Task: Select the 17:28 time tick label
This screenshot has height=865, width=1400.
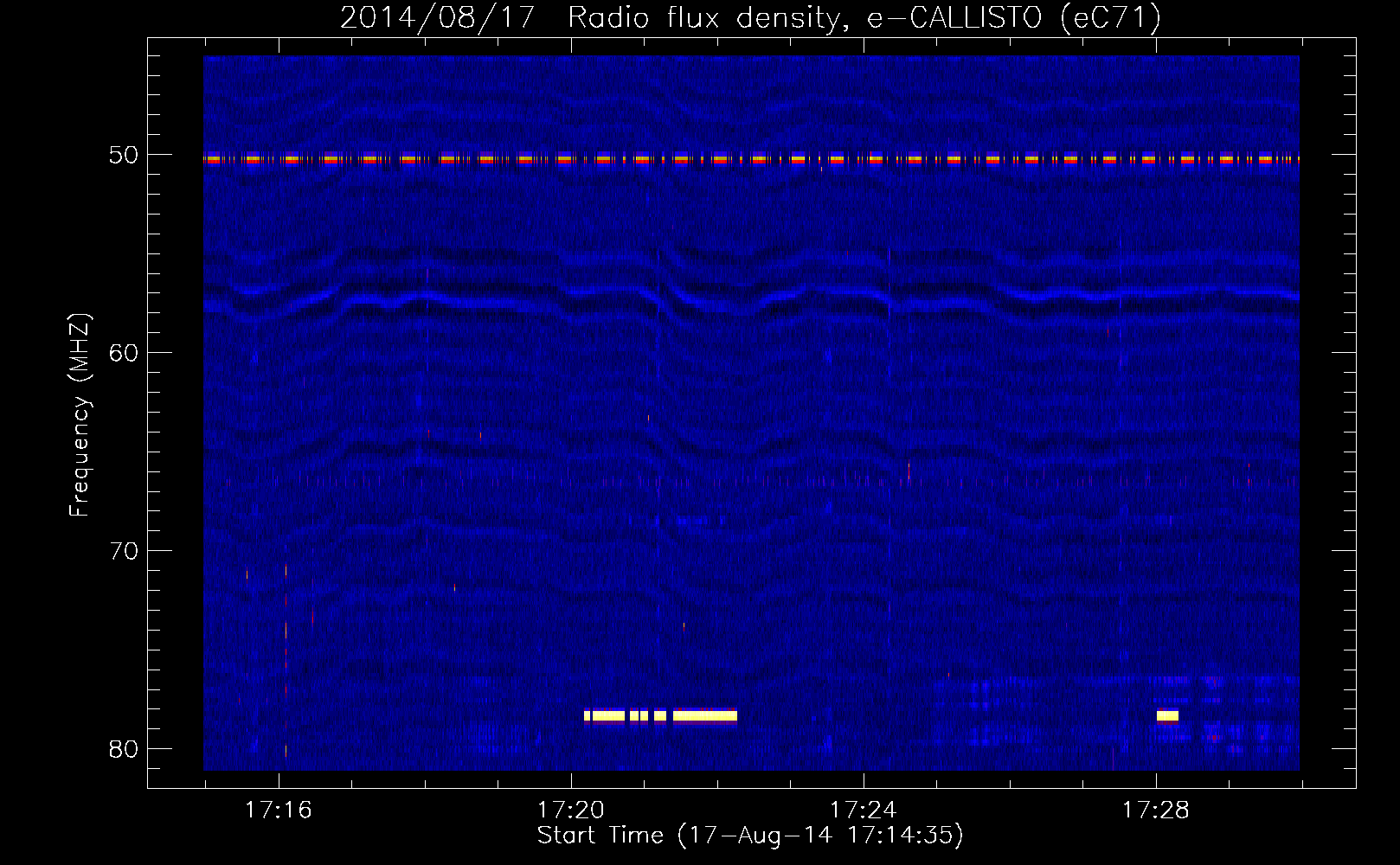Action: click(1156, 811)
